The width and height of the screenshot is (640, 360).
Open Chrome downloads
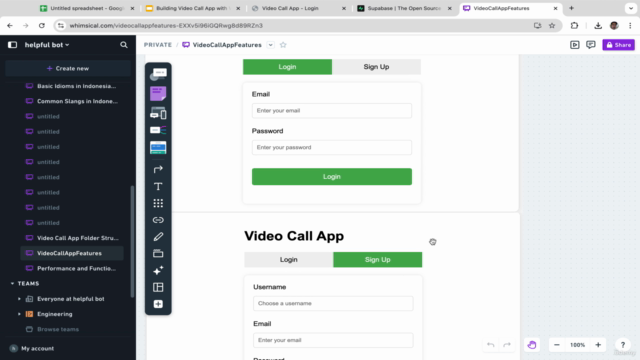click(598, 26)
